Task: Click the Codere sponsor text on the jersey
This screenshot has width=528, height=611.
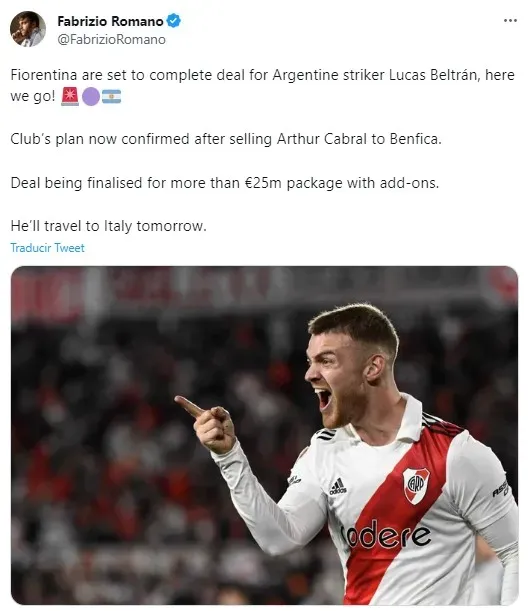Action: pyautogui.click(x=386, y=535)
